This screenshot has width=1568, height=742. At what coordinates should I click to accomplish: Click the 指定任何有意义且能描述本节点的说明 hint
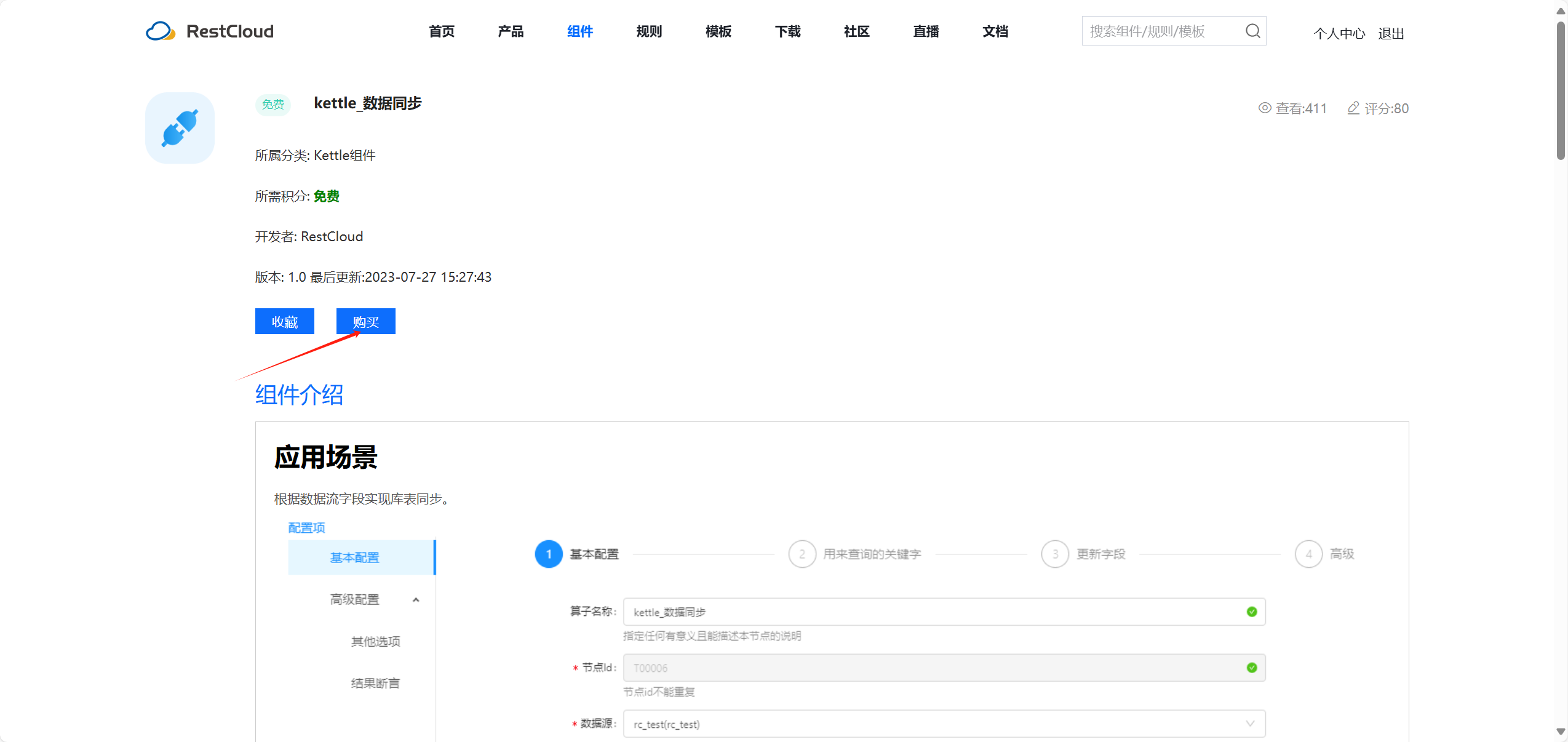click(712, 636)
